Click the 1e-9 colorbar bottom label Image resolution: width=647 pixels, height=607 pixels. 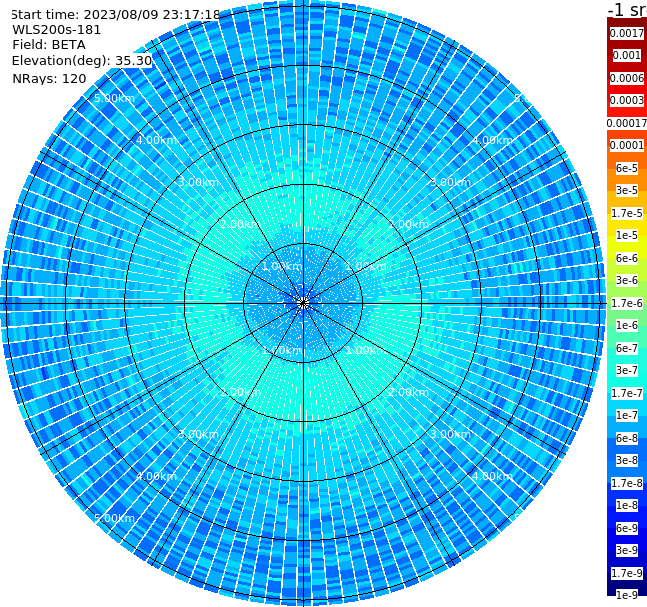(x=627, y=595)
